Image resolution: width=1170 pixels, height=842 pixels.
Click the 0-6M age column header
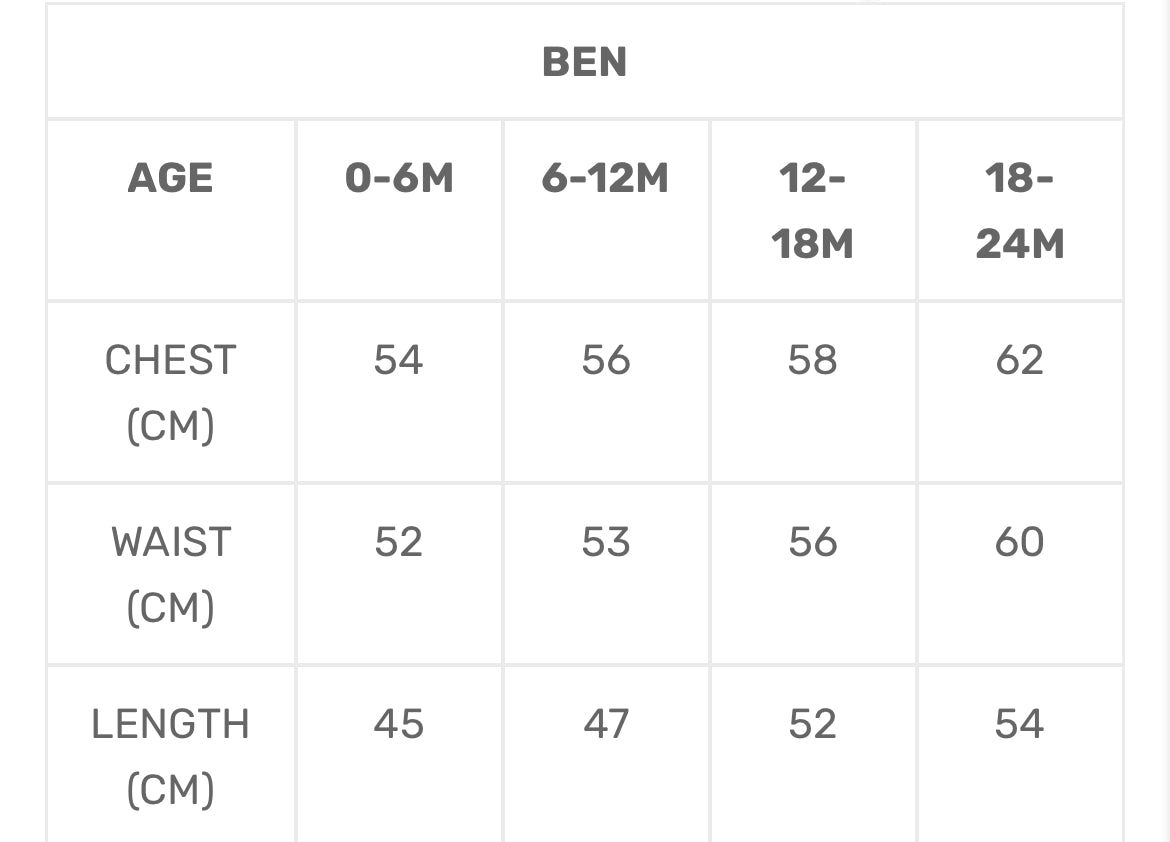(399, 179)
